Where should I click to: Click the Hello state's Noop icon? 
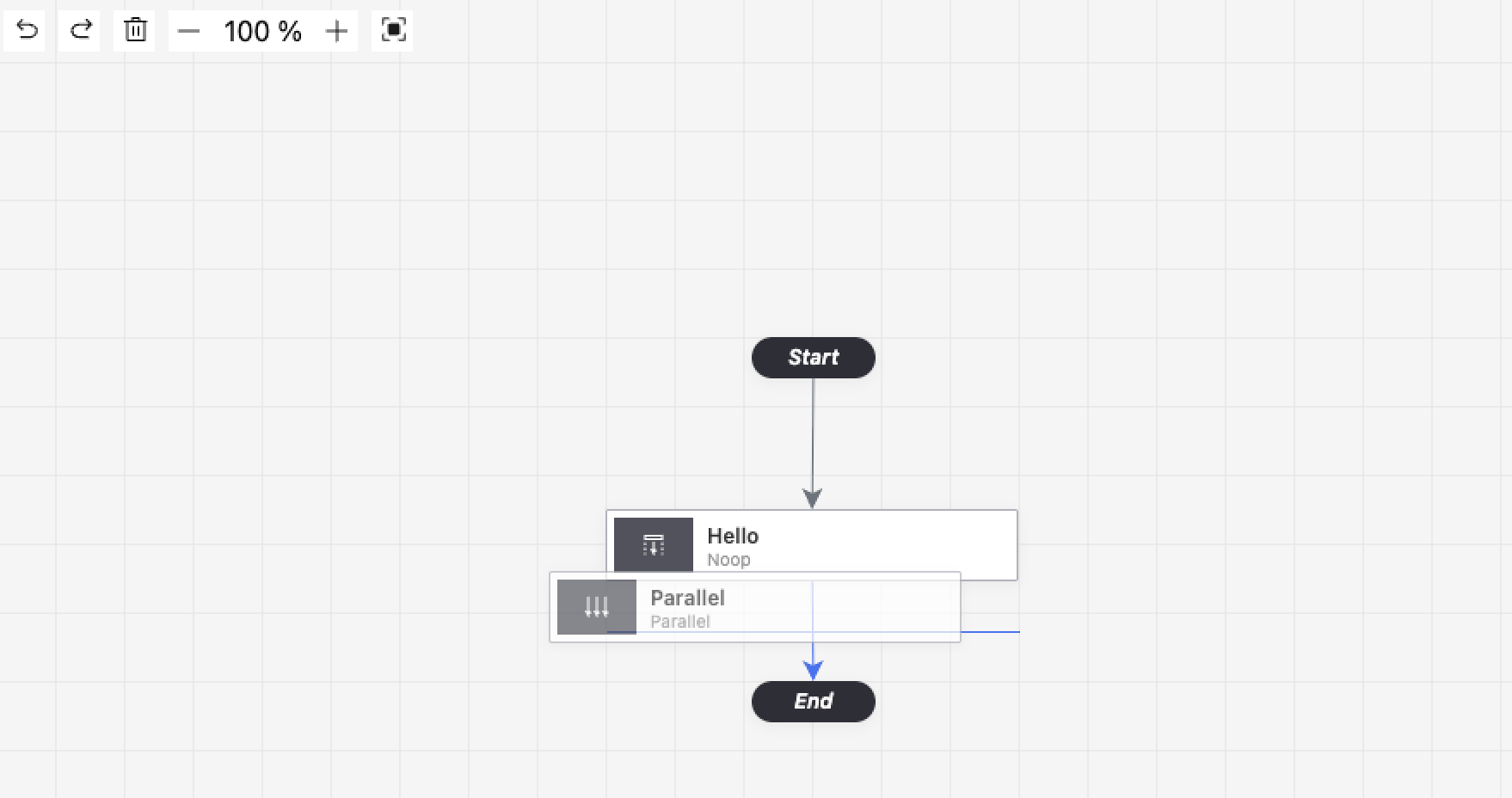654,544
